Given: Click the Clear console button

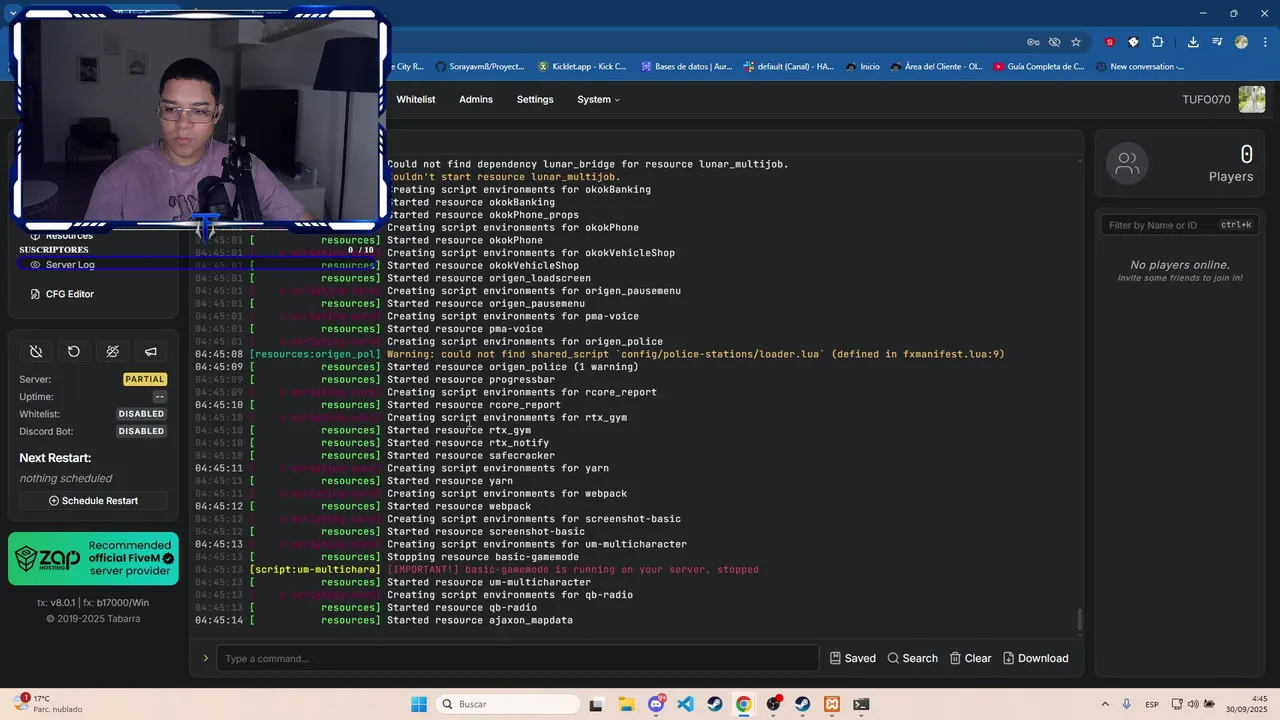Looking at the screenshot, I should tap(970, 658).
